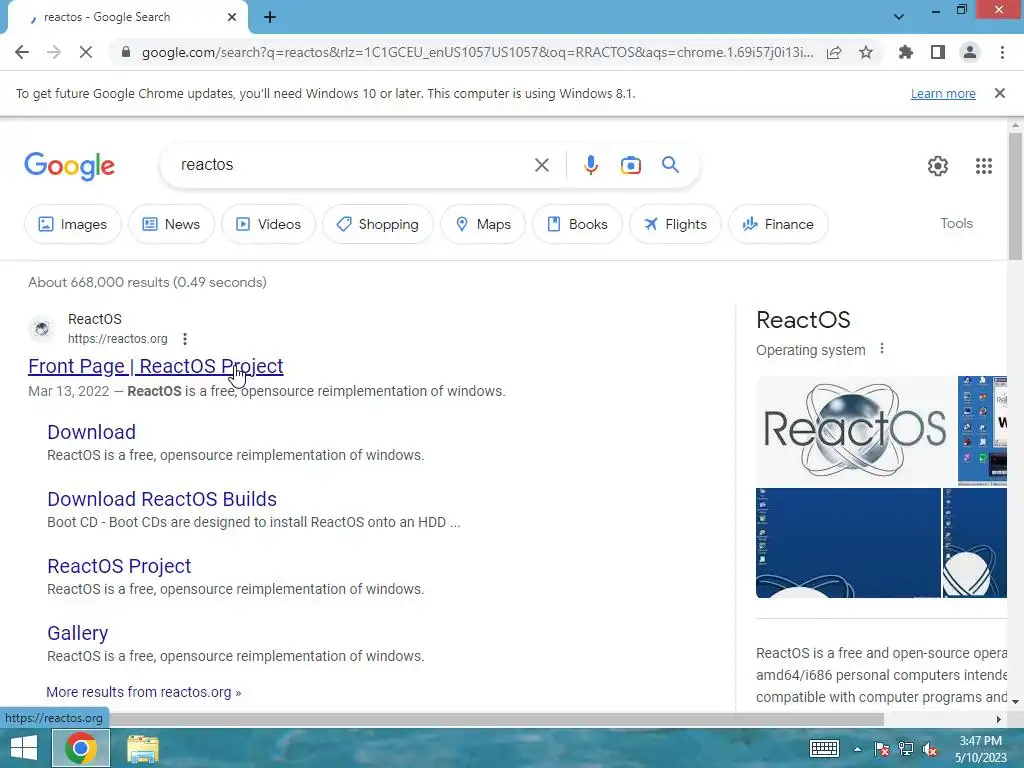Search by image with camera icon
The width and height of the screenshot is (1024, 768).
(x=630, y=165)
